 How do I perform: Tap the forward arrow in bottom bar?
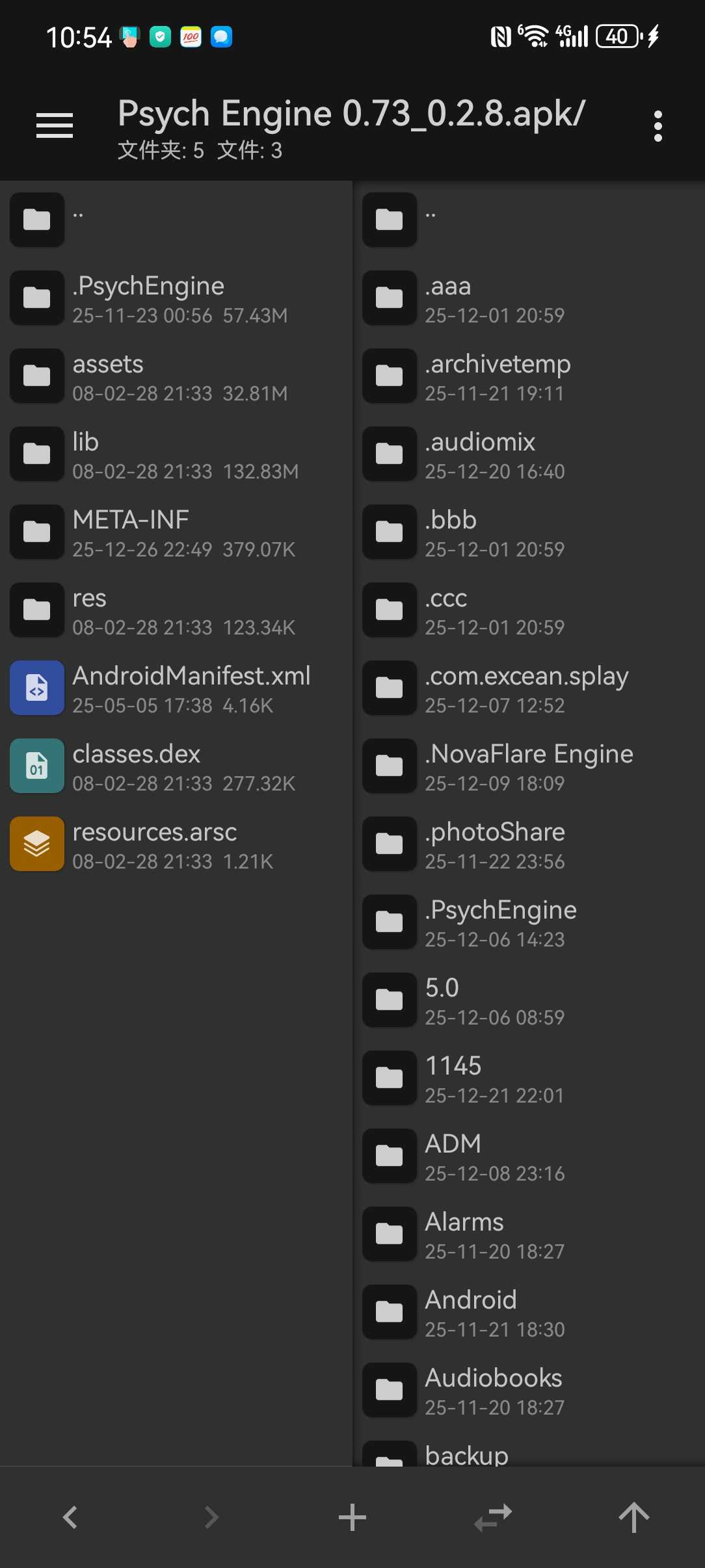[211, 1517]
